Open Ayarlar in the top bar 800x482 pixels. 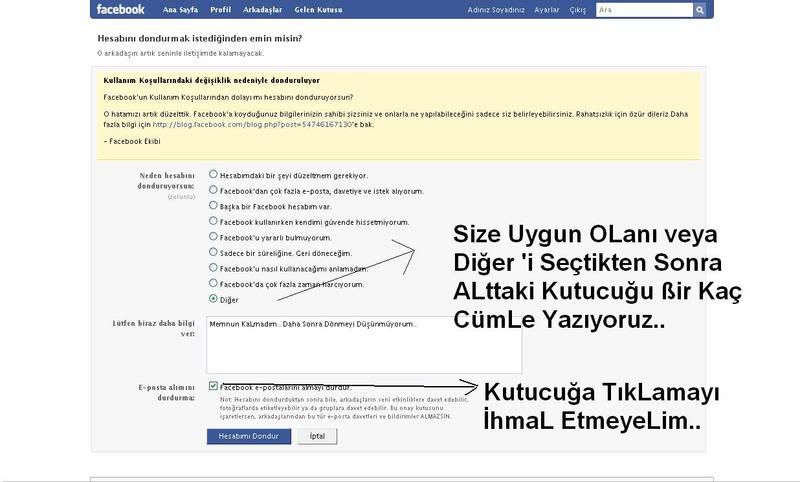tap(547, 10)
